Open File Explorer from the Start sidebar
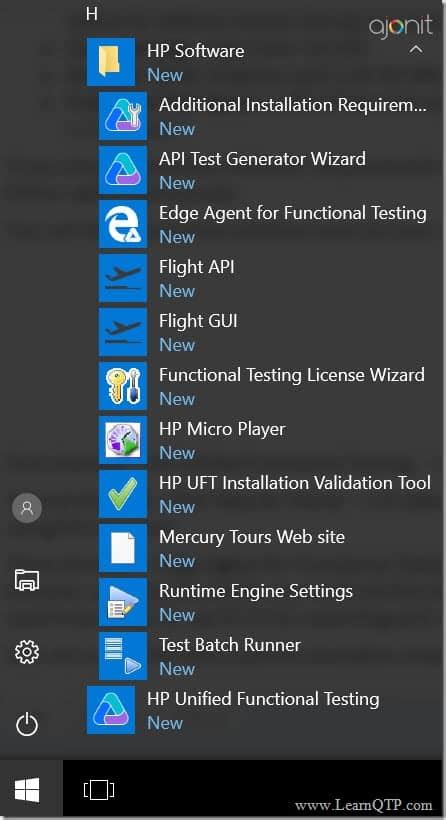 tap(27, 580)
